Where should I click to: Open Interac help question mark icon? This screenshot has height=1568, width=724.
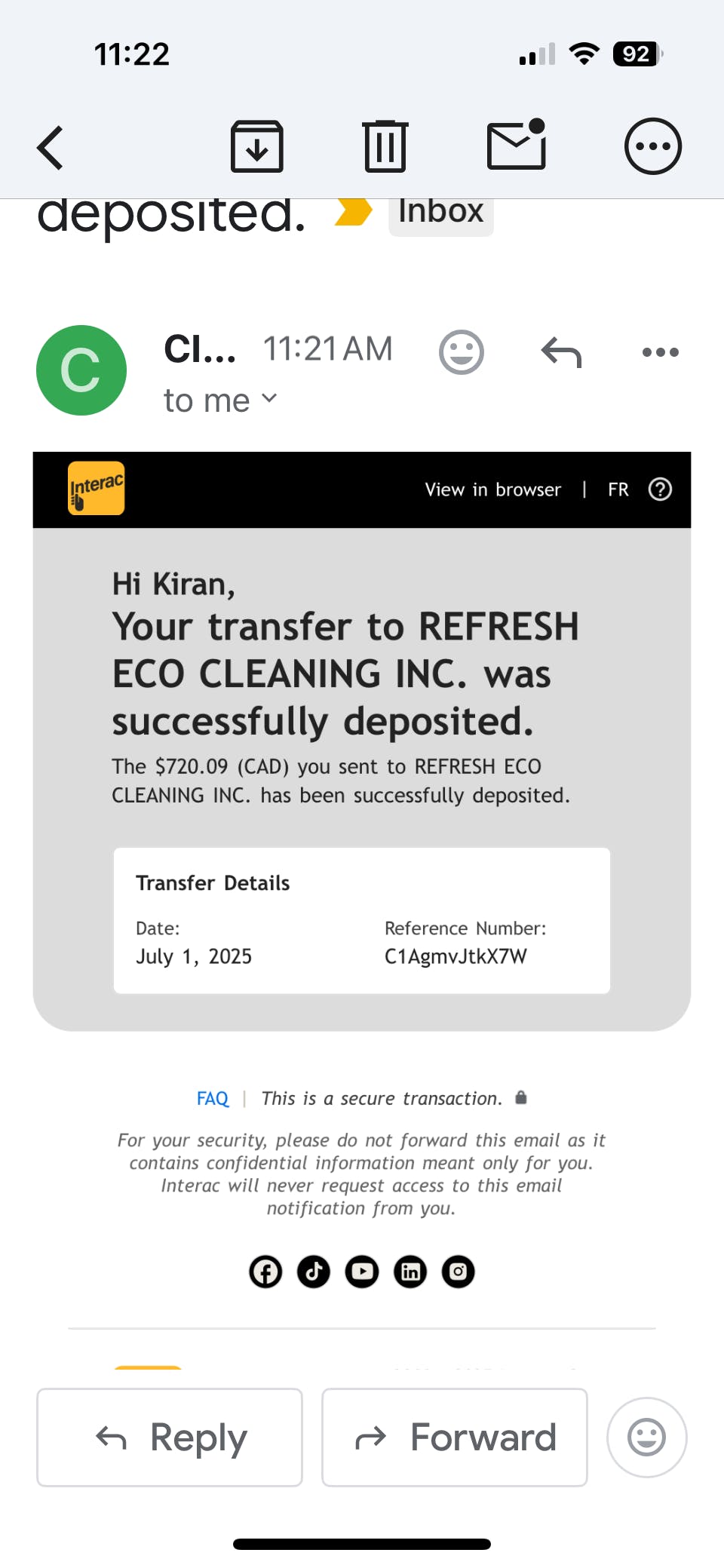click(660, 489)
